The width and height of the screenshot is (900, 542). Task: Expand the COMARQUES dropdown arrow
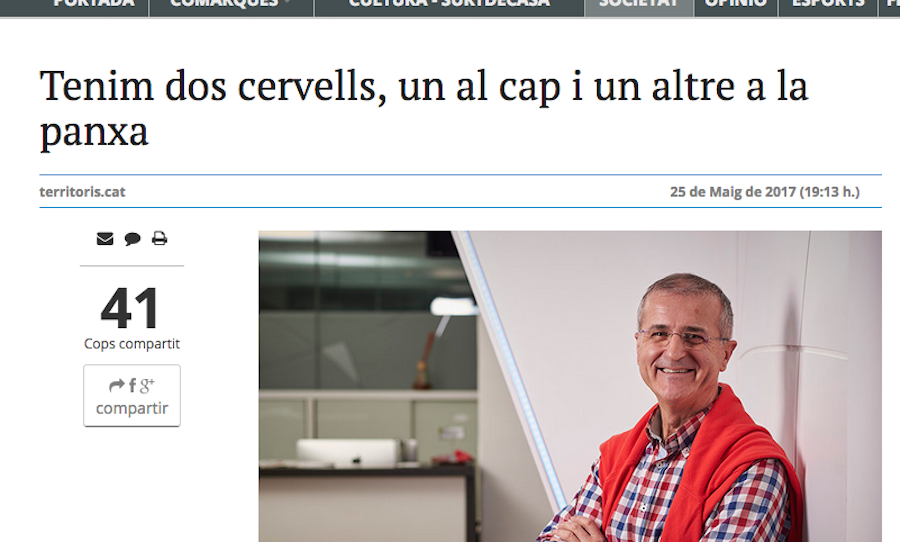point(287,2)
